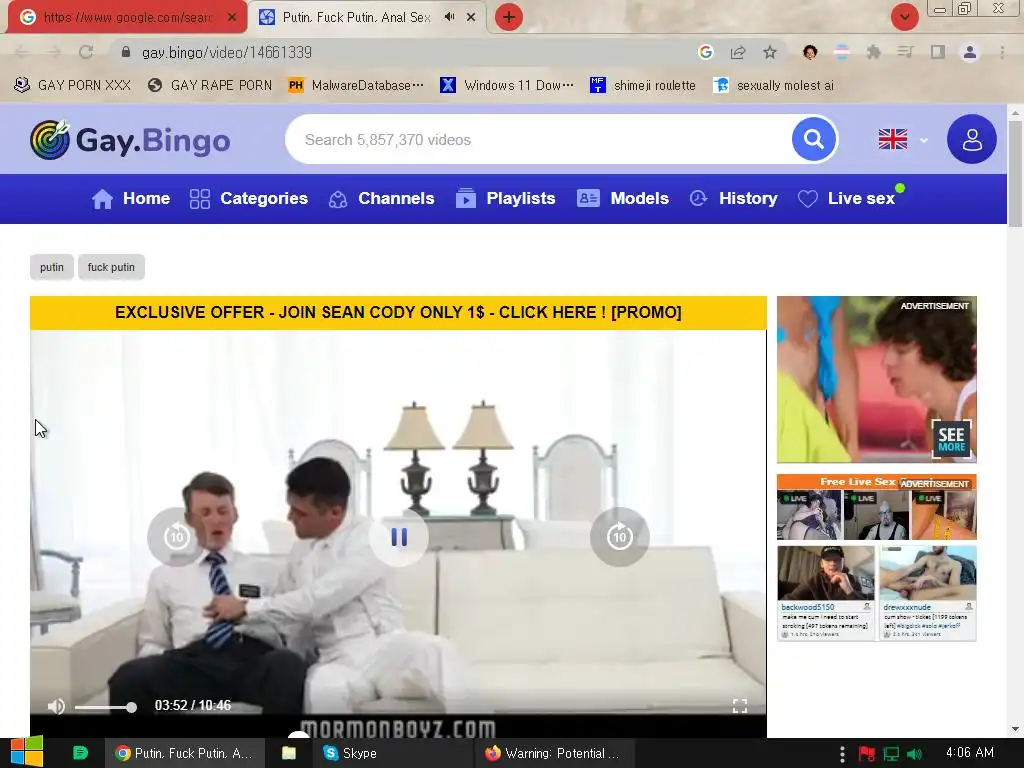Screen dimensions: 1024x768
Task: Click the See More ad button
Action: 952,439
